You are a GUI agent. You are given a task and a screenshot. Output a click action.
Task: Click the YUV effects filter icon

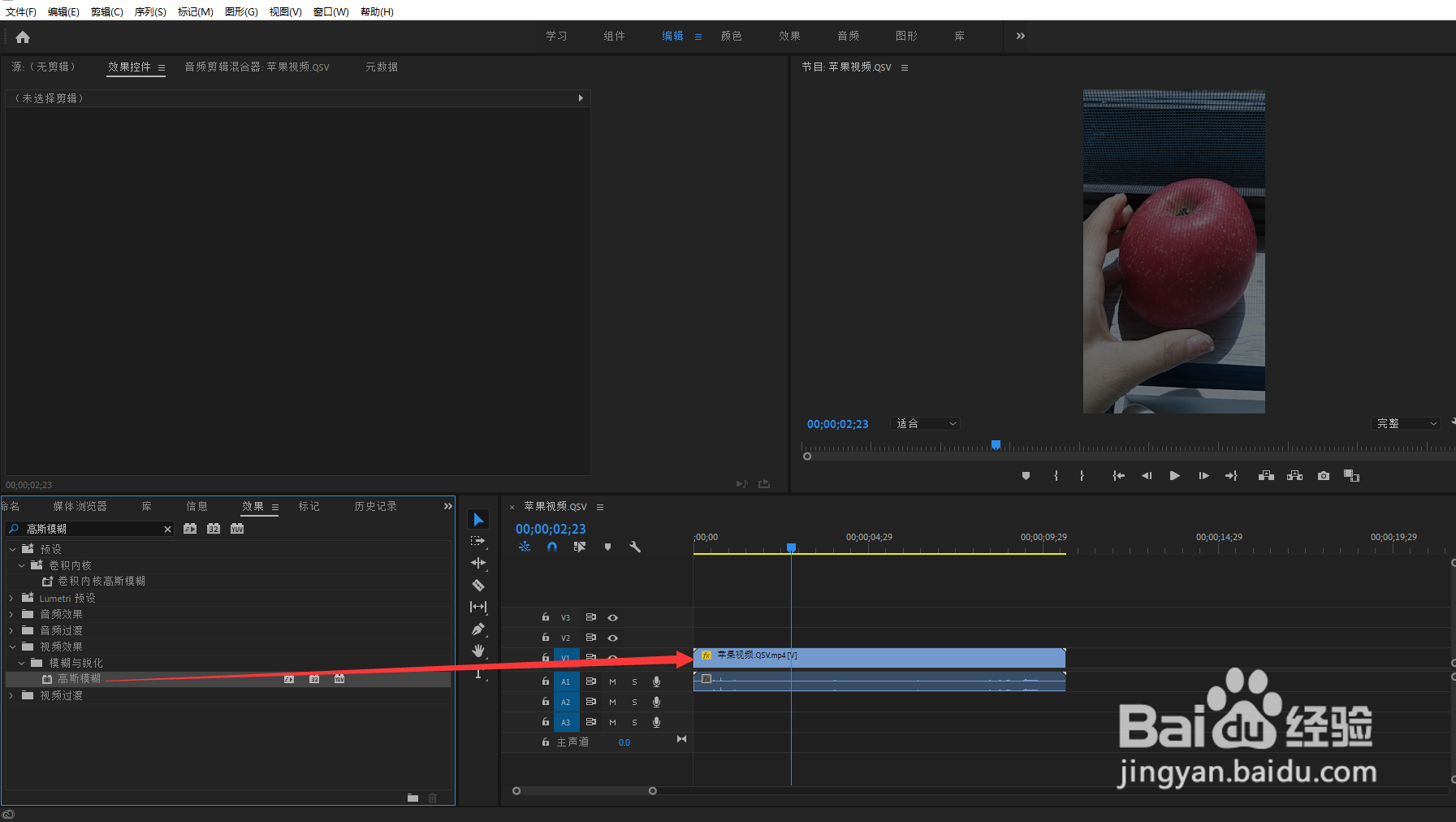237,529
